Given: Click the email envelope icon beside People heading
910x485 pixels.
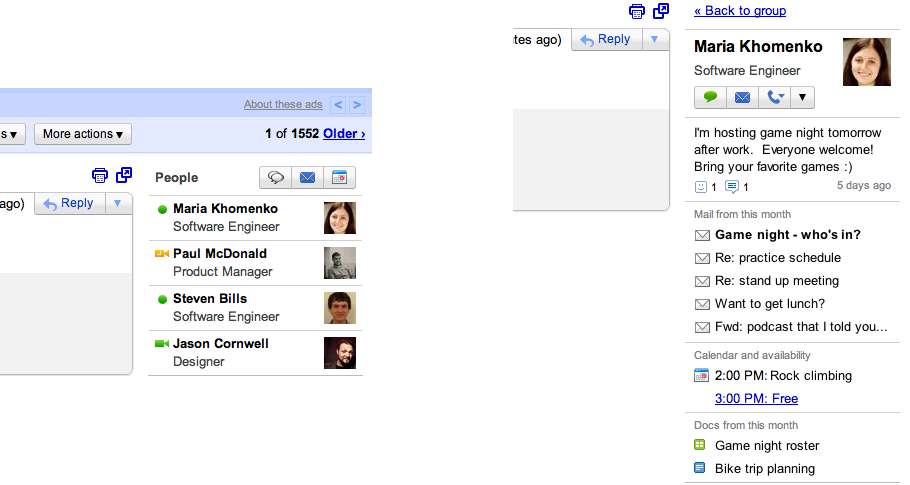Looking at the screenshot, I should pyautogui.click(x=307, y=178).
